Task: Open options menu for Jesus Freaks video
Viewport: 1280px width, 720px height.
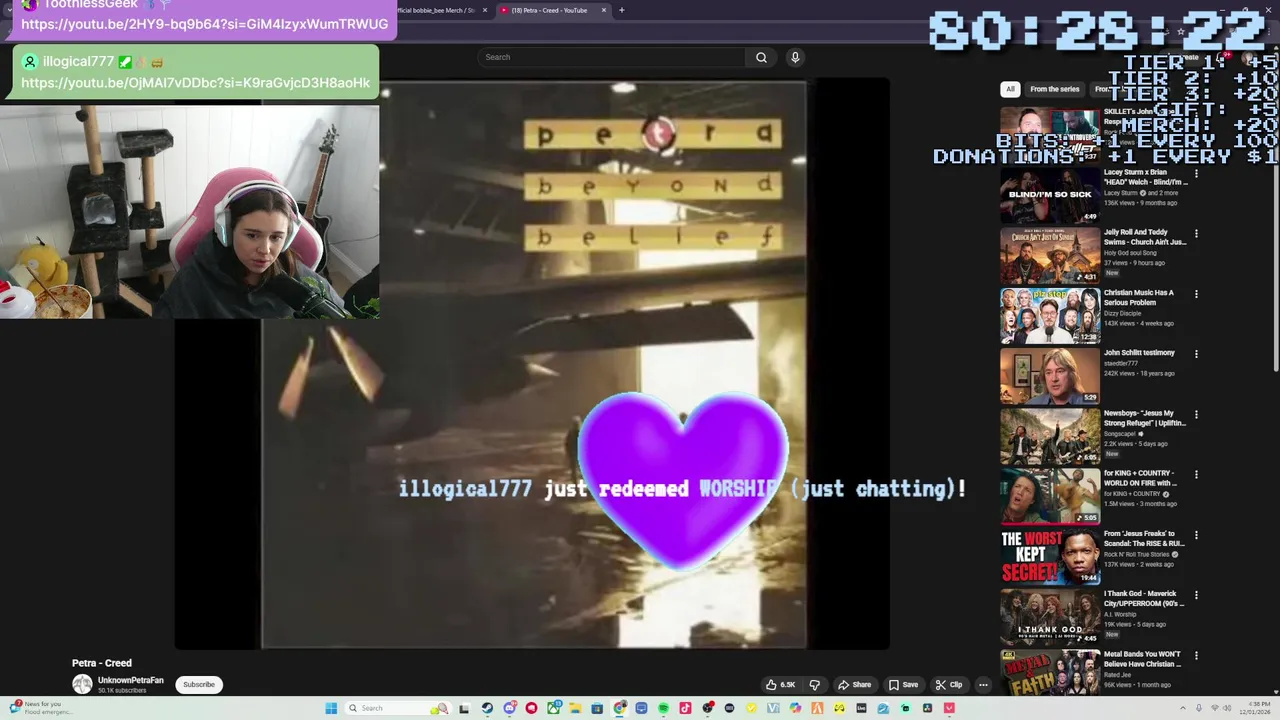Action: [x=1196, y=535]
